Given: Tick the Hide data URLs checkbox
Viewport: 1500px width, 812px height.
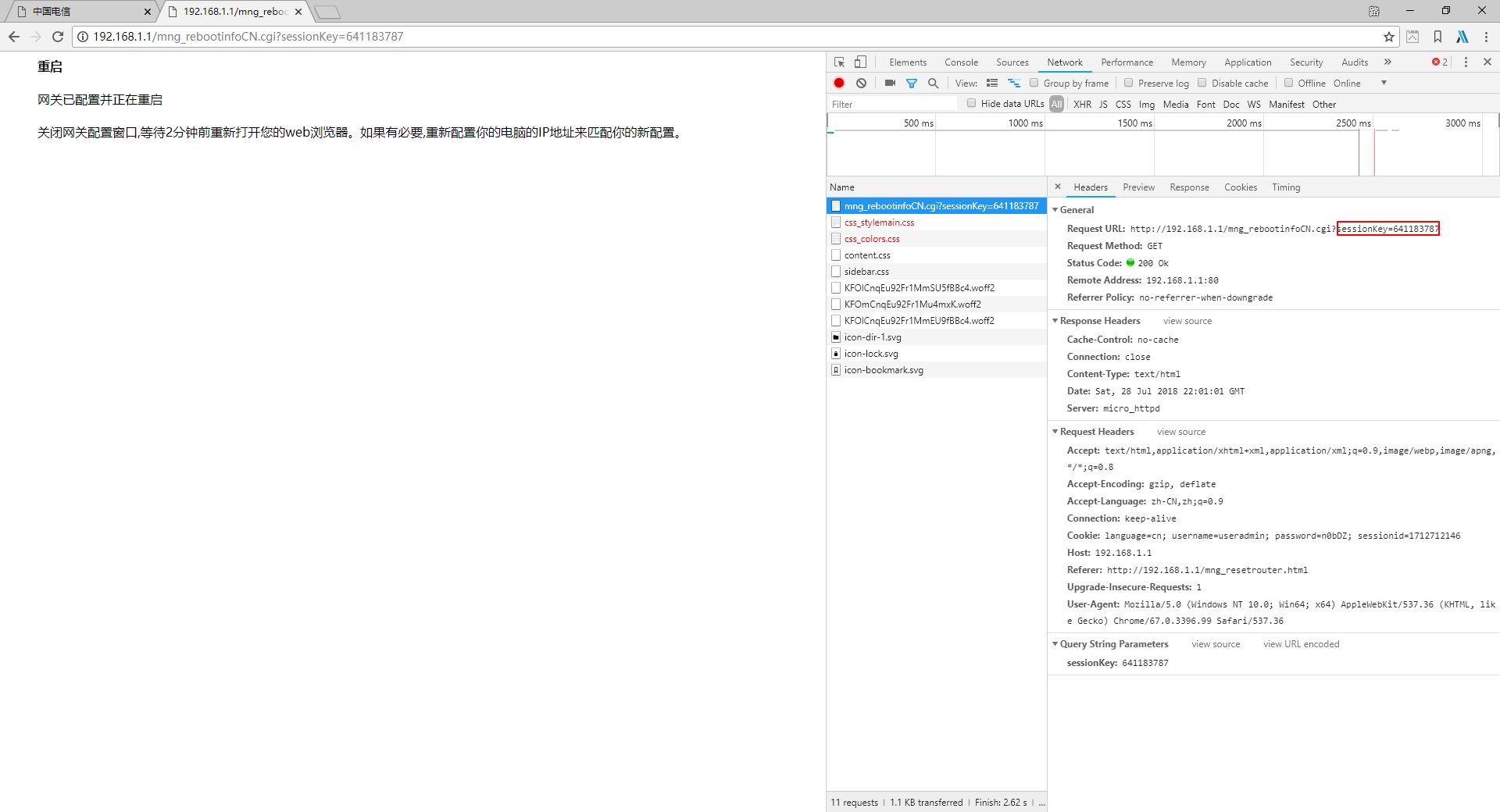Looking at the screenshot, I should tap(971, 103).
